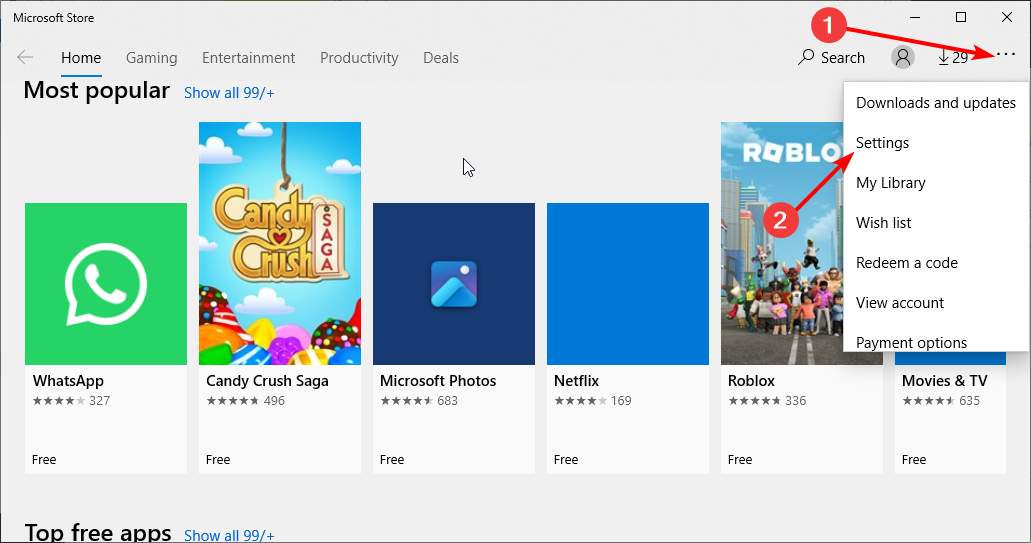The image size is (1031, 543).
Task: Show all Most popular apps link
Action: (x=229, y=93)
